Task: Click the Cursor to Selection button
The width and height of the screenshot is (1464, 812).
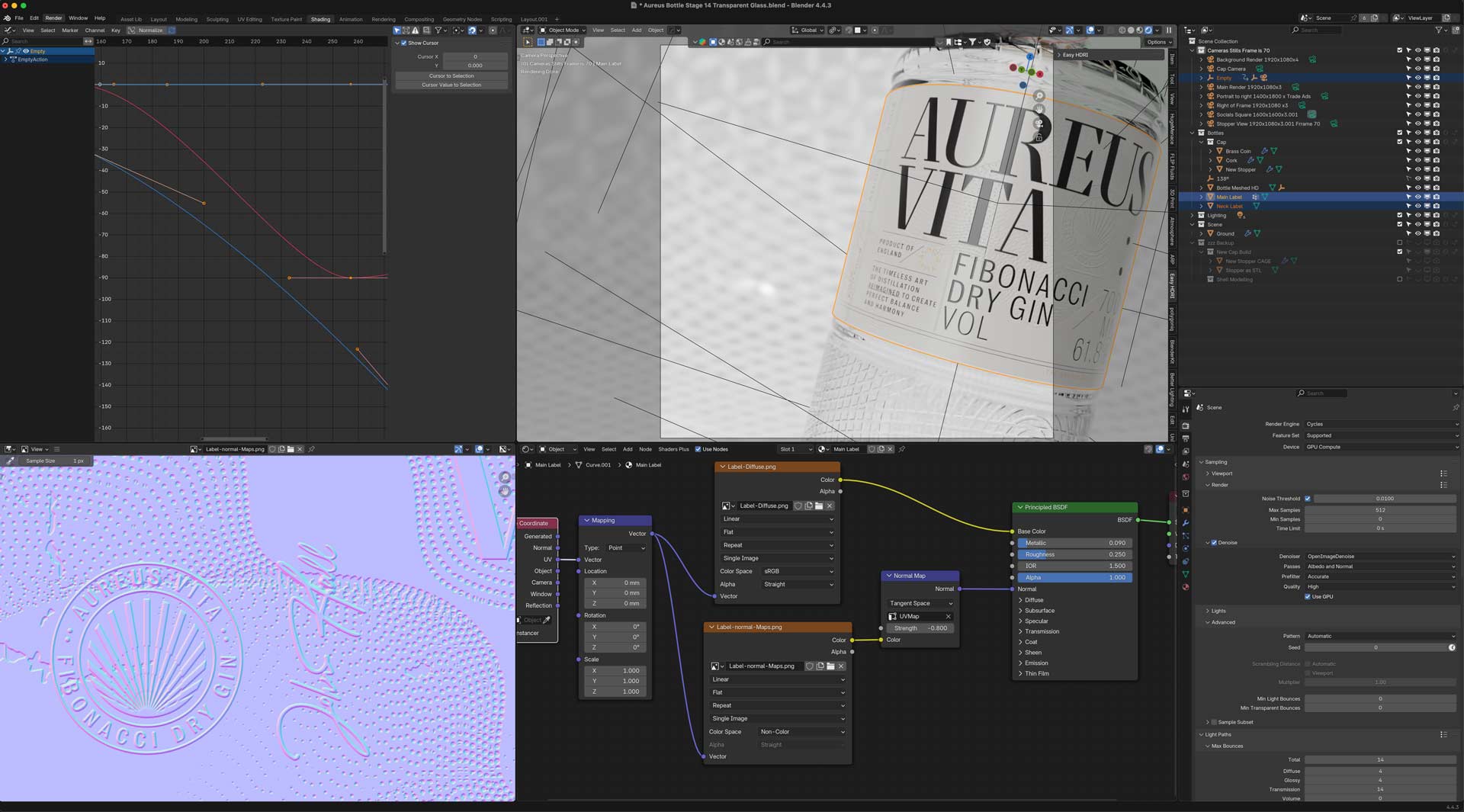Action: click(451, 75)
